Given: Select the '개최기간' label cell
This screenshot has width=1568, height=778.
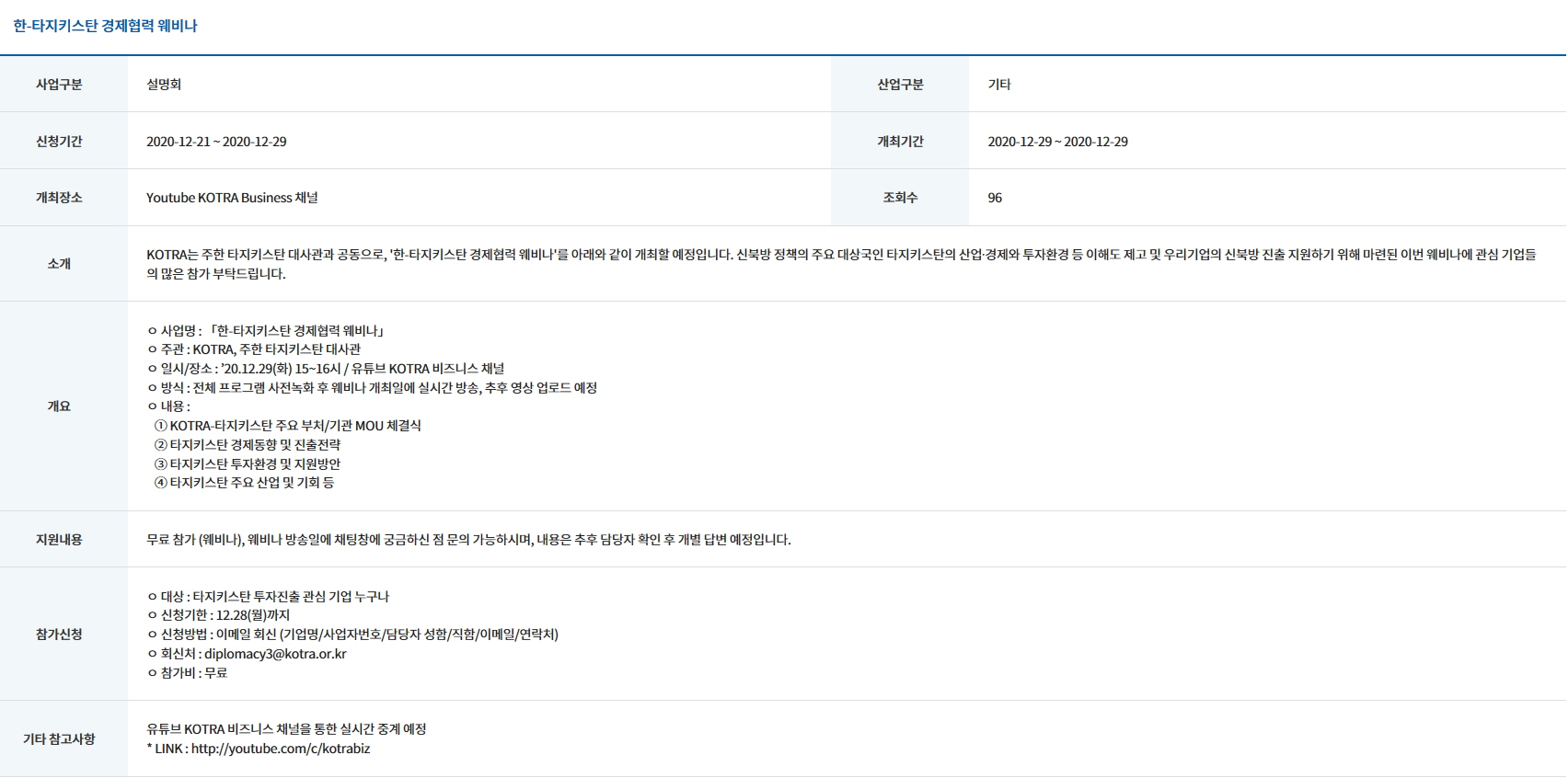Looking at the screenshot, I should pos(900,142).
